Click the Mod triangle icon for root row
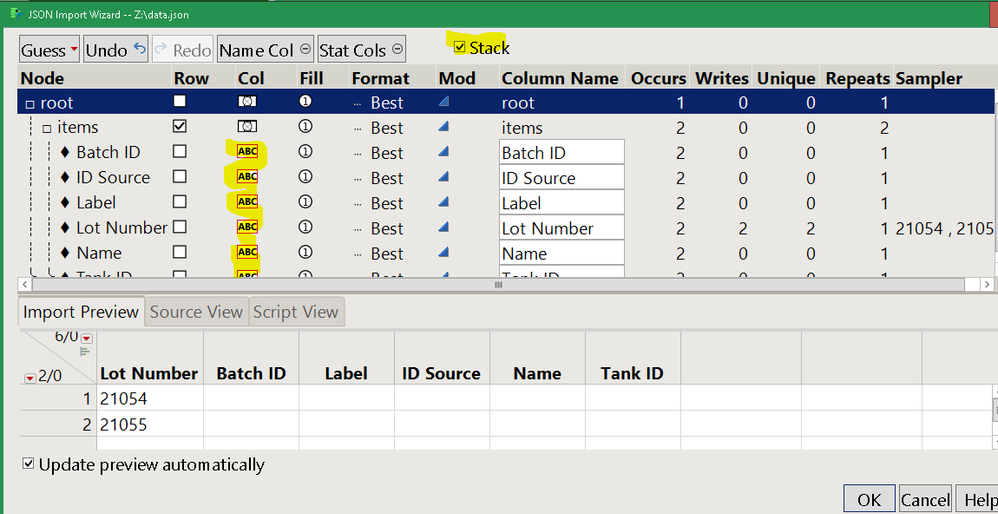998x514 pixels. (x=444, y=102)
